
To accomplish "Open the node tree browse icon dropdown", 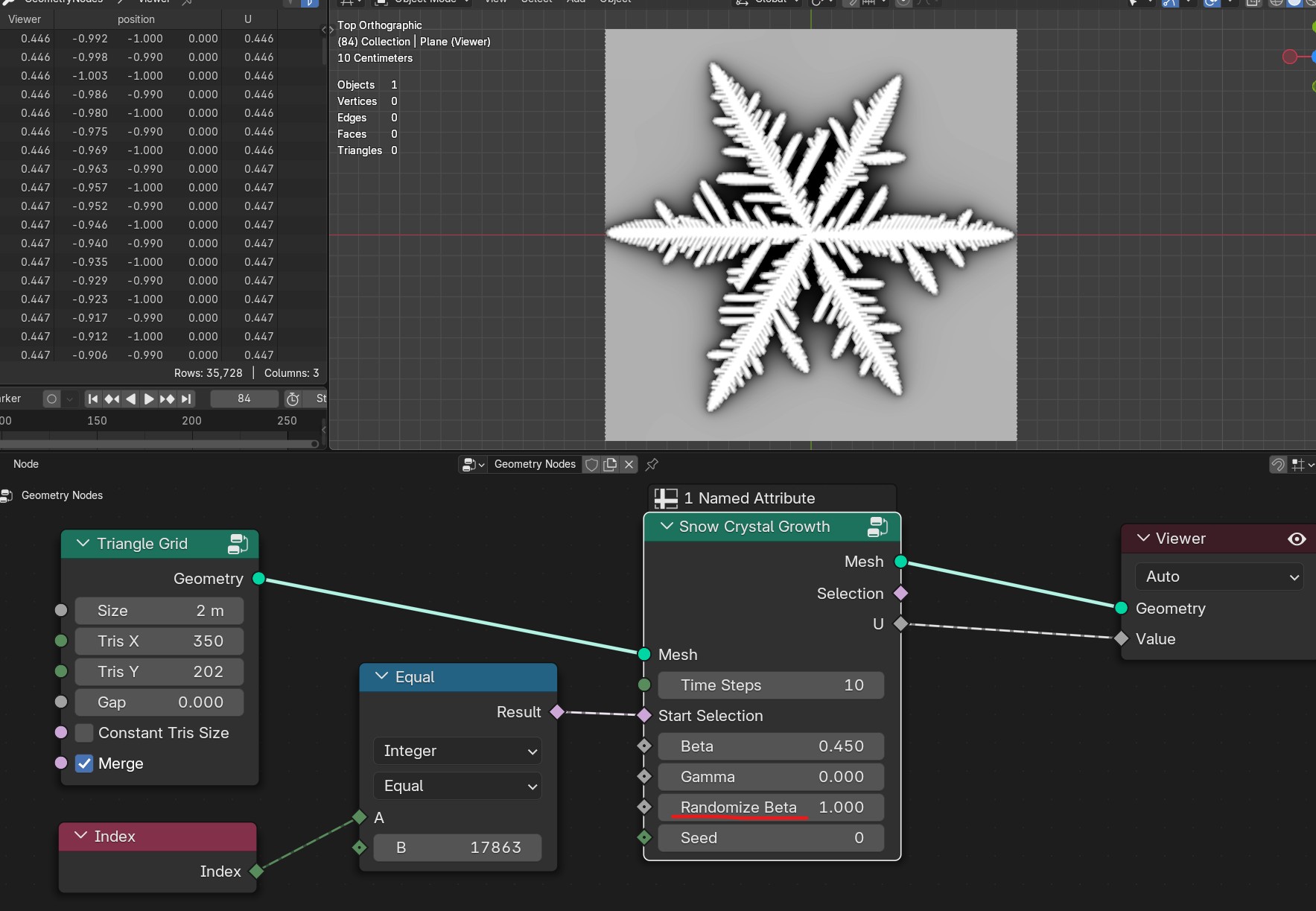I will (473, 464).
